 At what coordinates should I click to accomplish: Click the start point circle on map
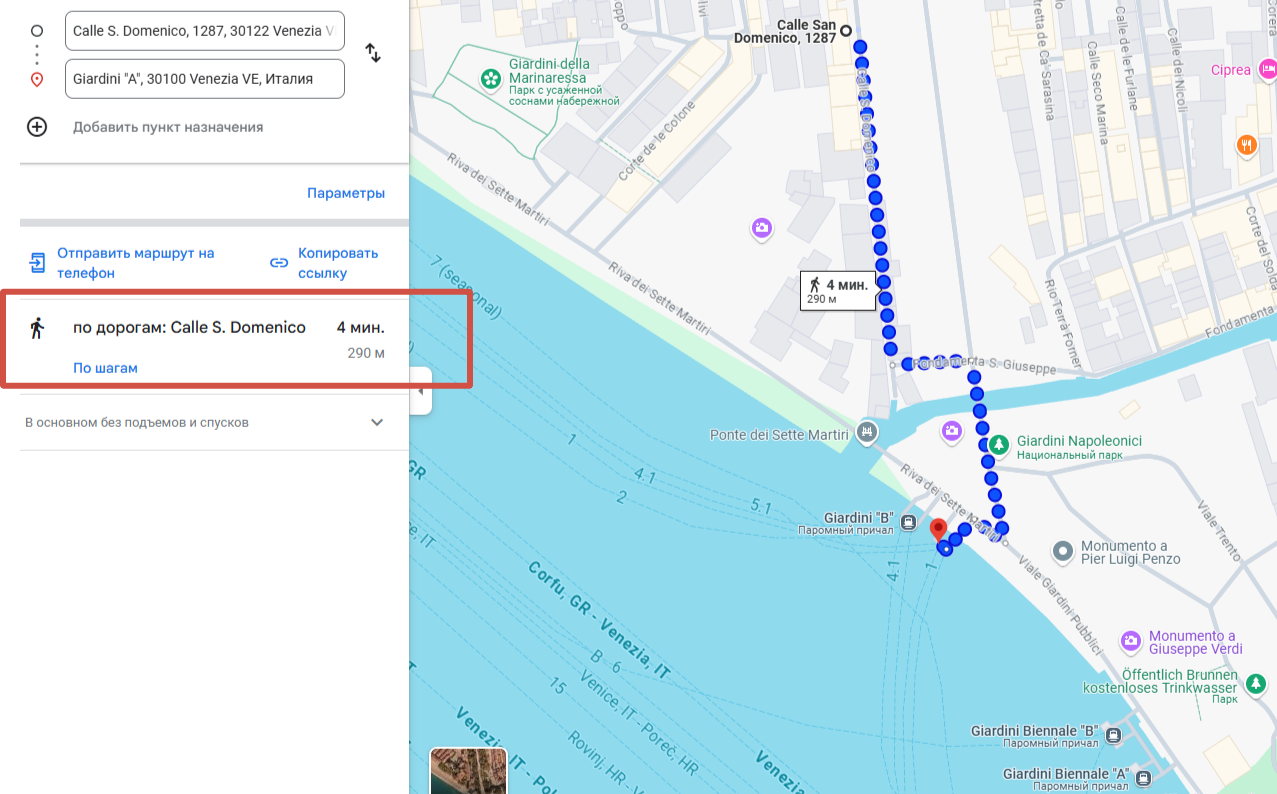(x=846, y=30)
